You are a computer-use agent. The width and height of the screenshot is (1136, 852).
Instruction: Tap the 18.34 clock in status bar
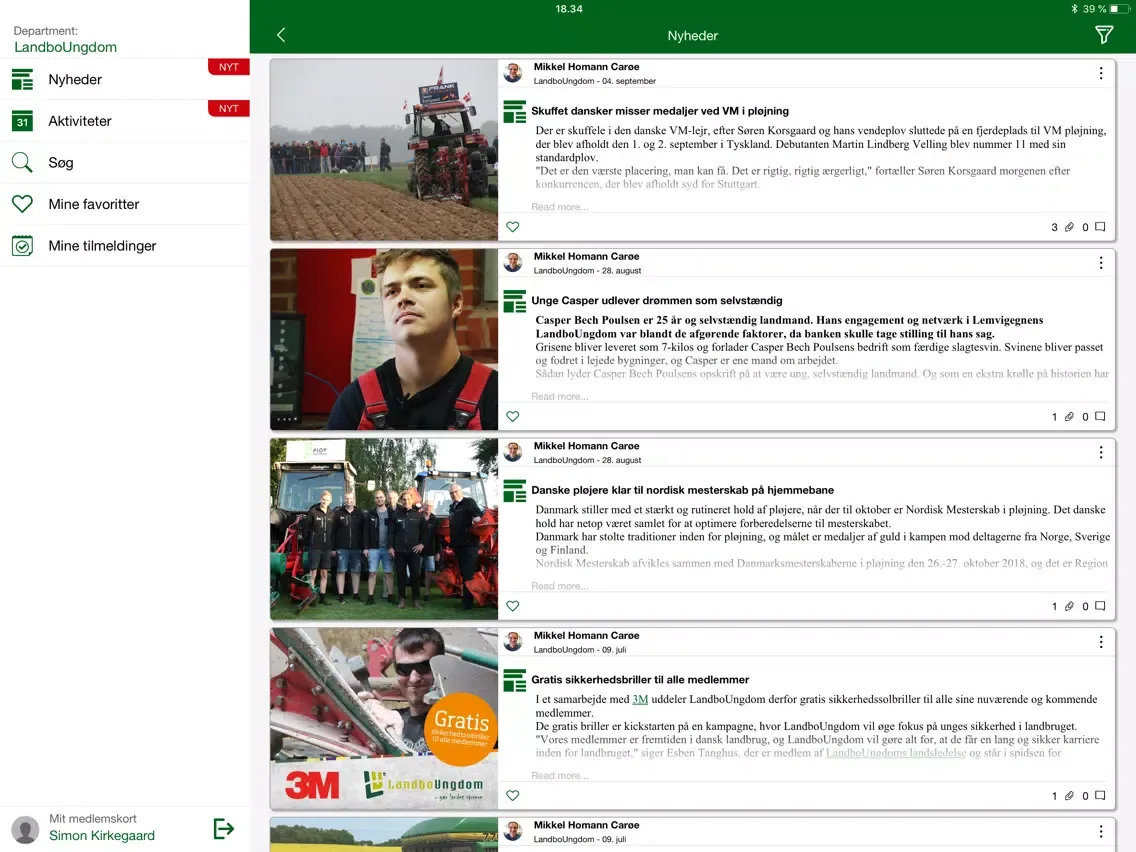[x=569, y=9]
